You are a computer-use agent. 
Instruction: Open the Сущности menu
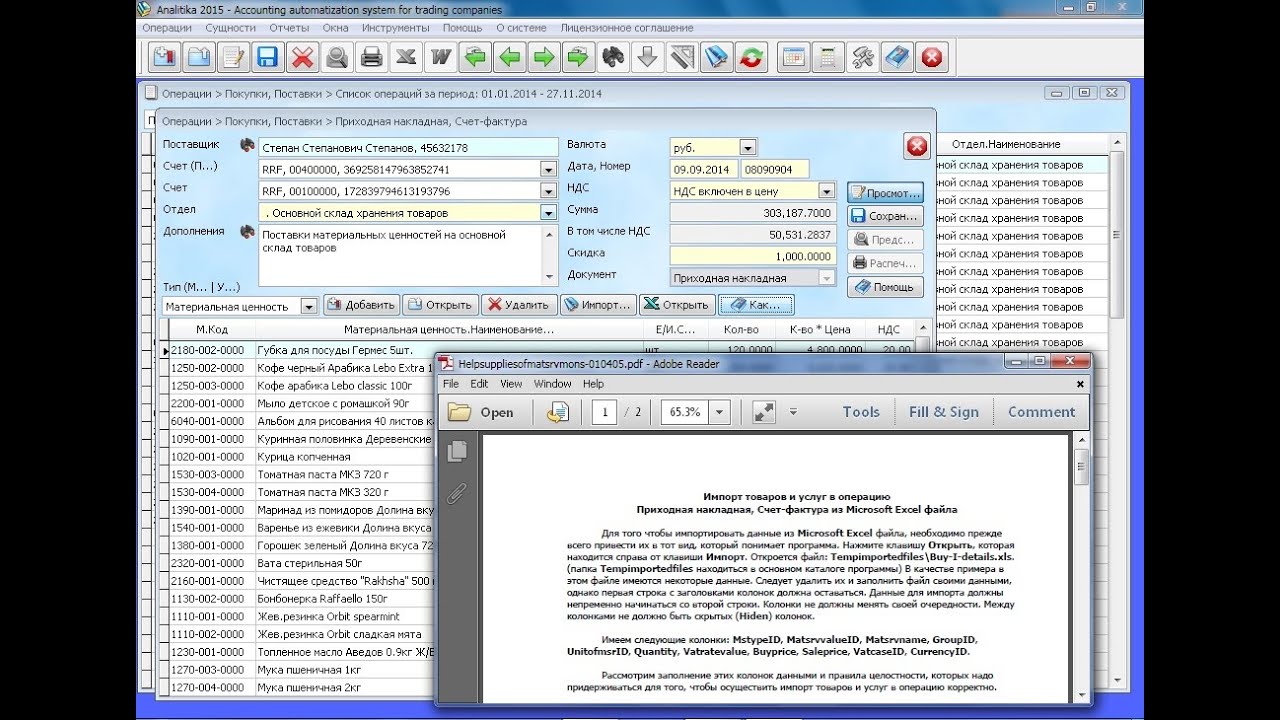pos(232,28)
